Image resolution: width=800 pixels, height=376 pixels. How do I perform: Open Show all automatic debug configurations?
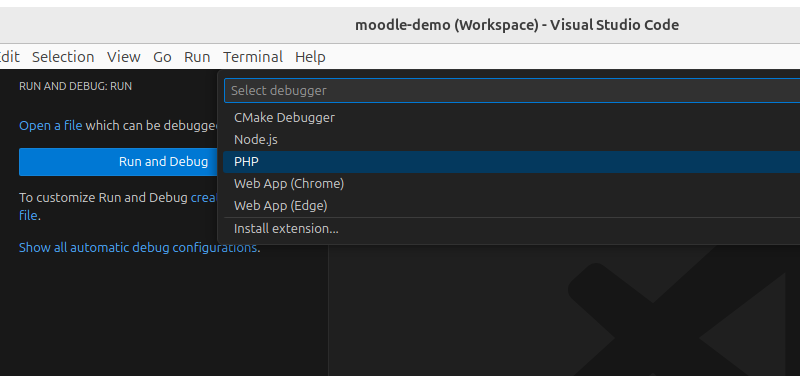138,247
